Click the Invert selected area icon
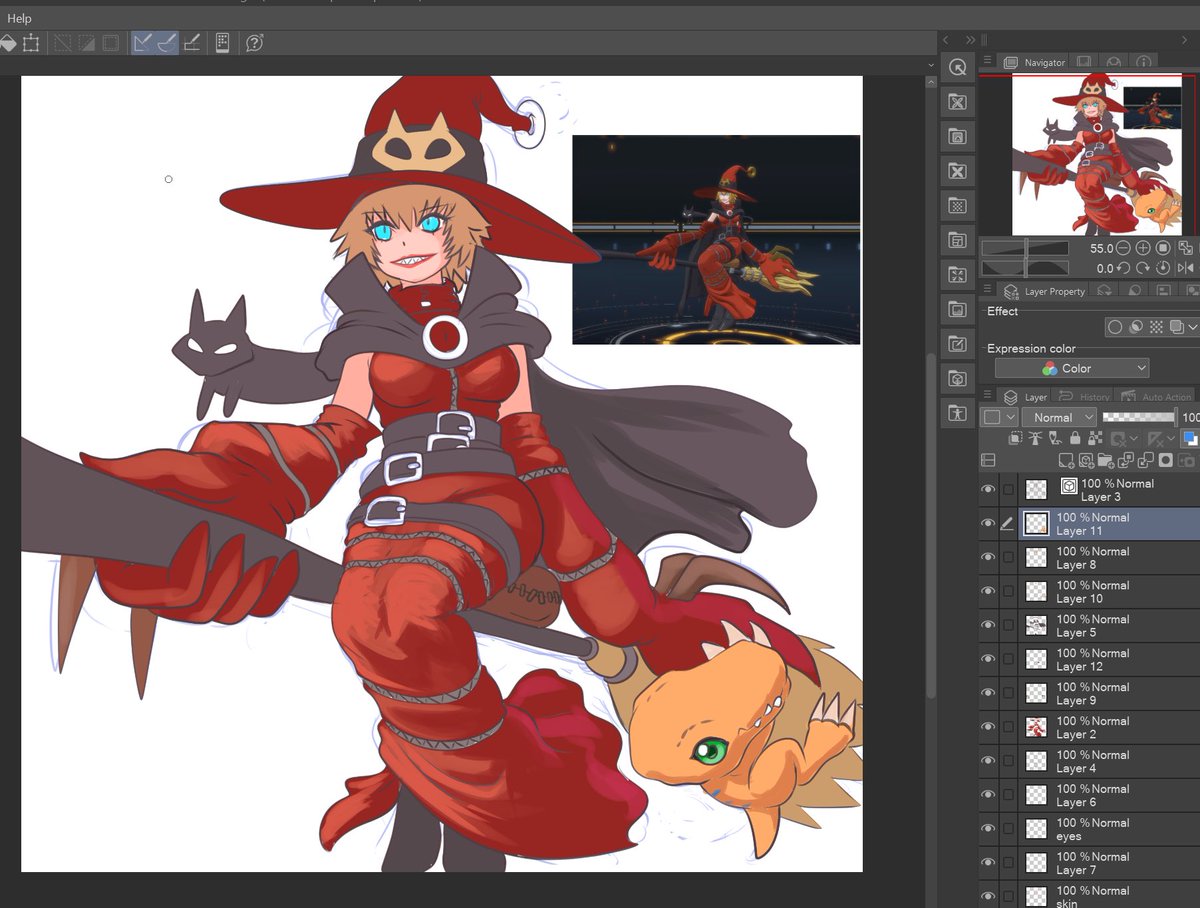This screenshot has width=1200, height=908. click(x=87, y=43)
